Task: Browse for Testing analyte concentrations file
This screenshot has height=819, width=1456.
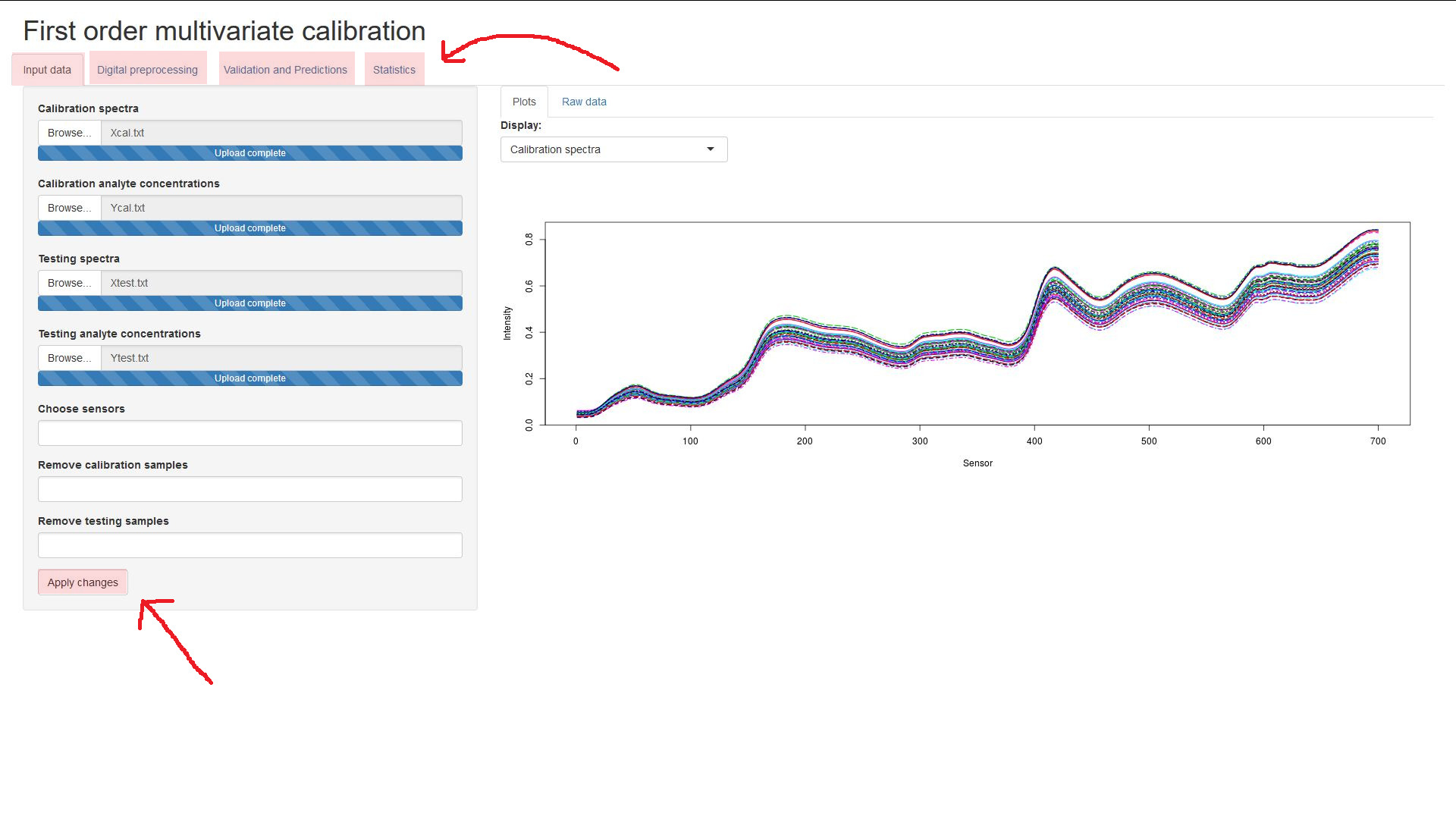Action: point(69,358)
